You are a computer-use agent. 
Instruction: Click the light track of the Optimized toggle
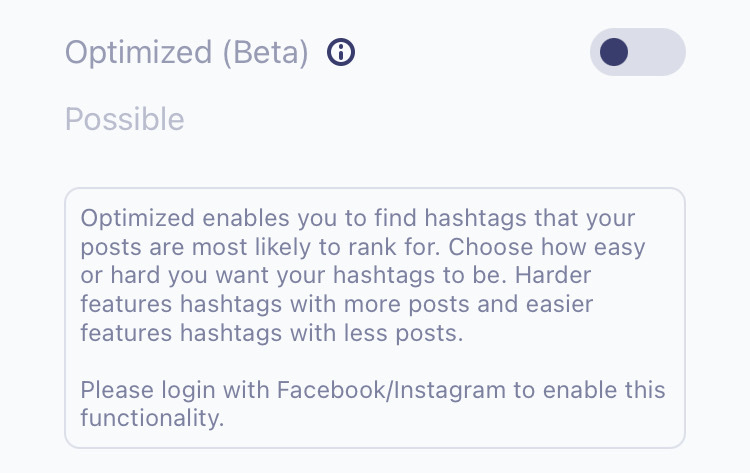(658, 52)
